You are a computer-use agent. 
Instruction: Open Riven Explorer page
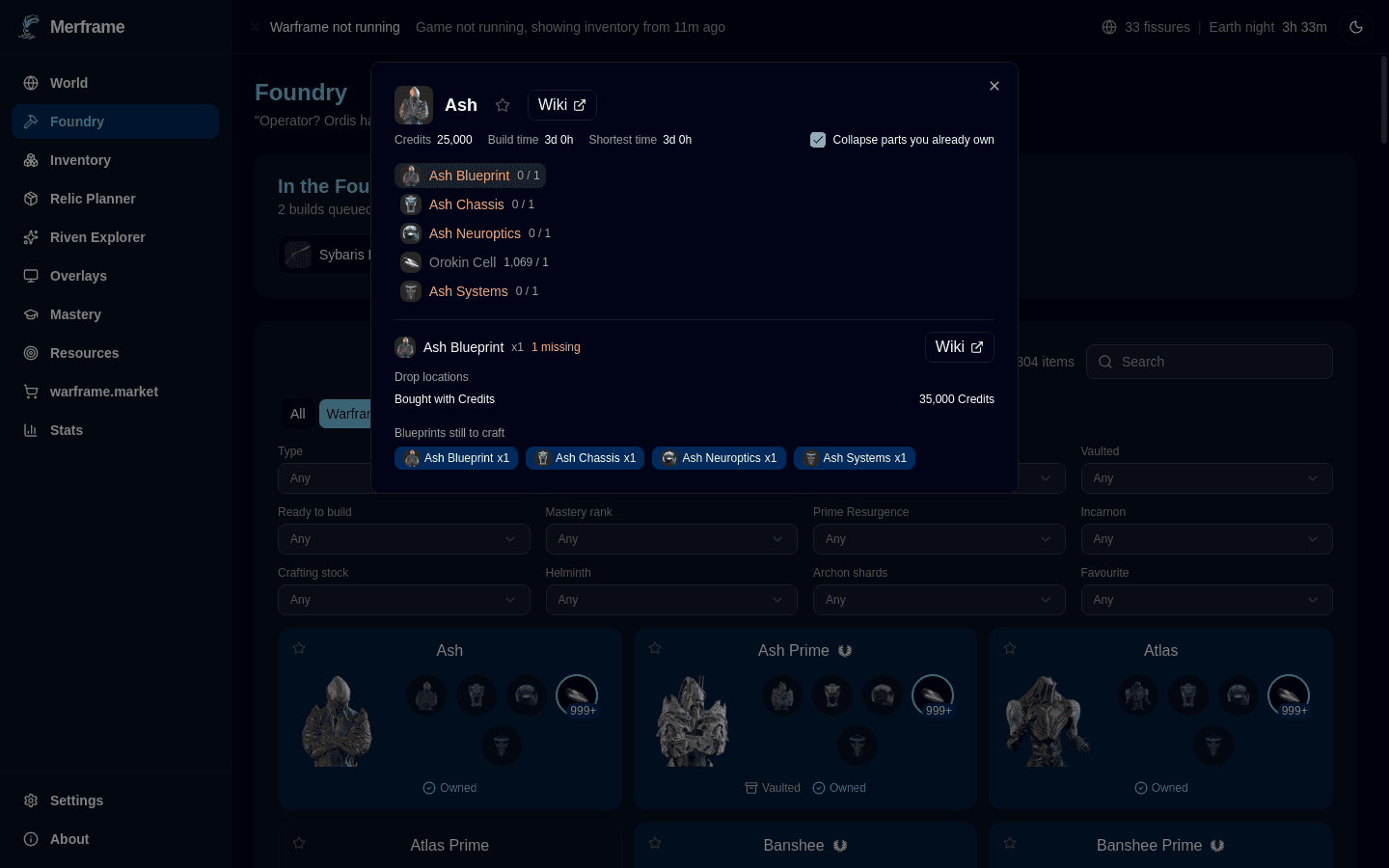coord(115,237)
